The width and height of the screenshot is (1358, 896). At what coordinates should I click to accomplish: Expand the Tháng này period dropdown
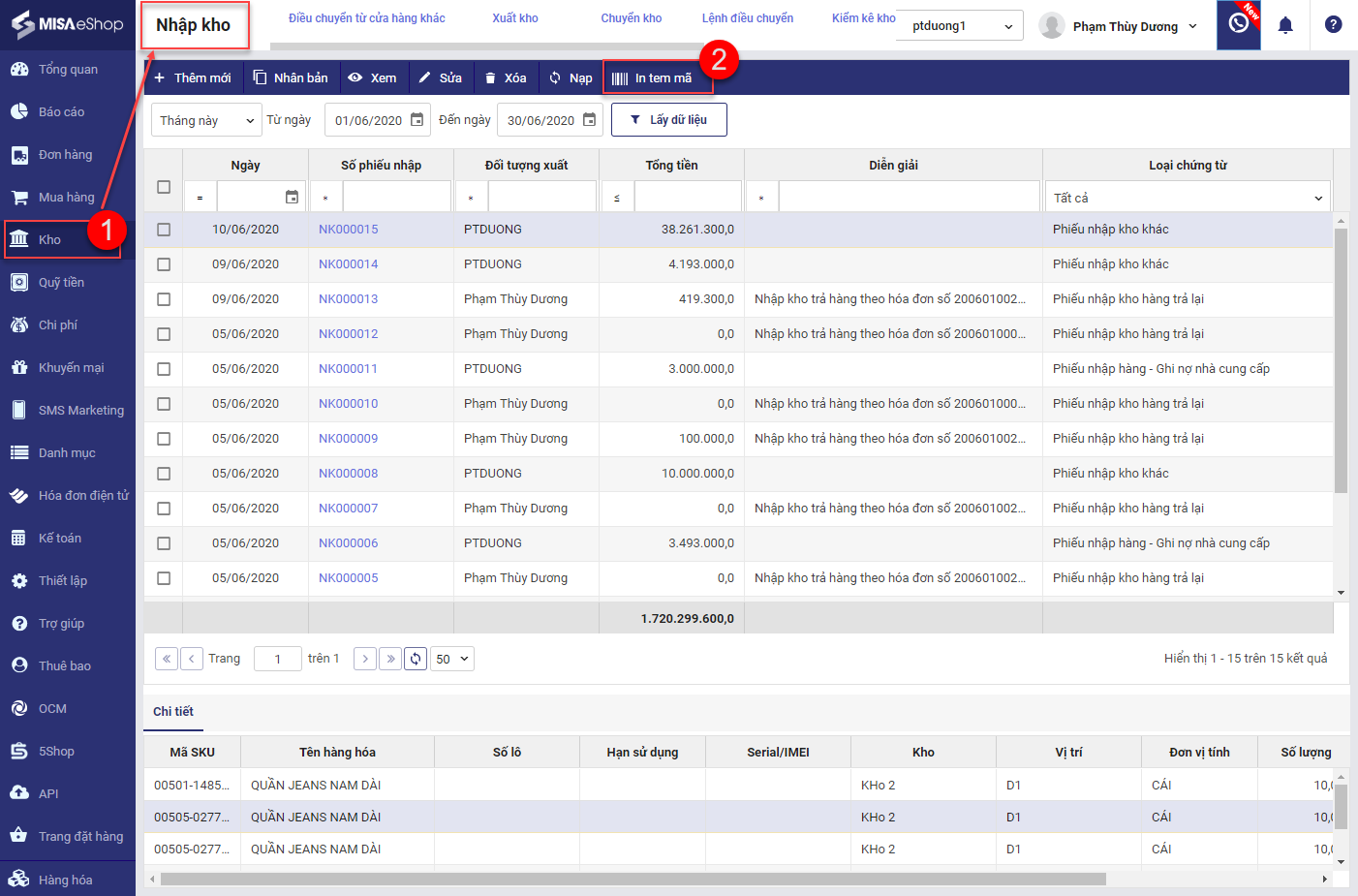206,120
